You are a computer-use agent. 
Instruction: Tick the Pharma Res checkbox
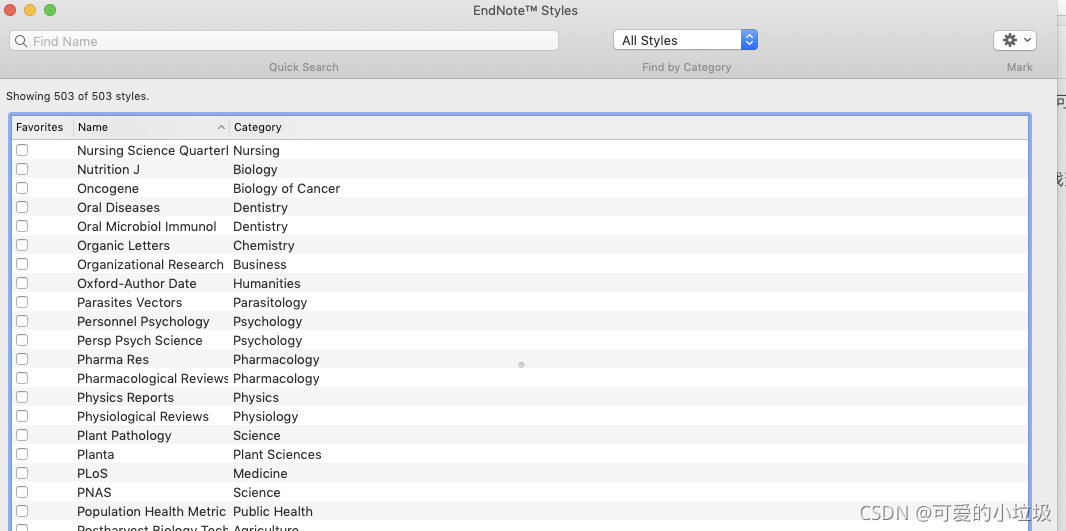click(x=22, y=360)
